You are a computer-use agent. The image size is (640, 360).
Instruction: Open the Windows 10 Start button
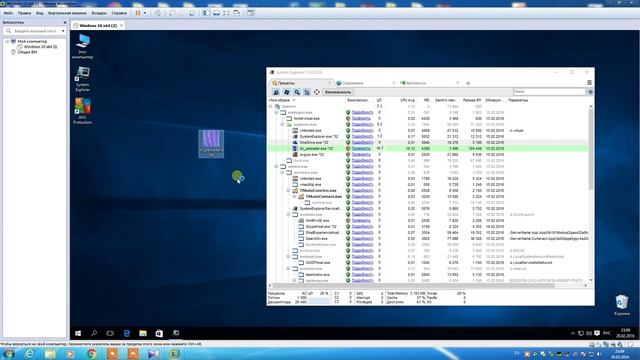coord(78,333)
